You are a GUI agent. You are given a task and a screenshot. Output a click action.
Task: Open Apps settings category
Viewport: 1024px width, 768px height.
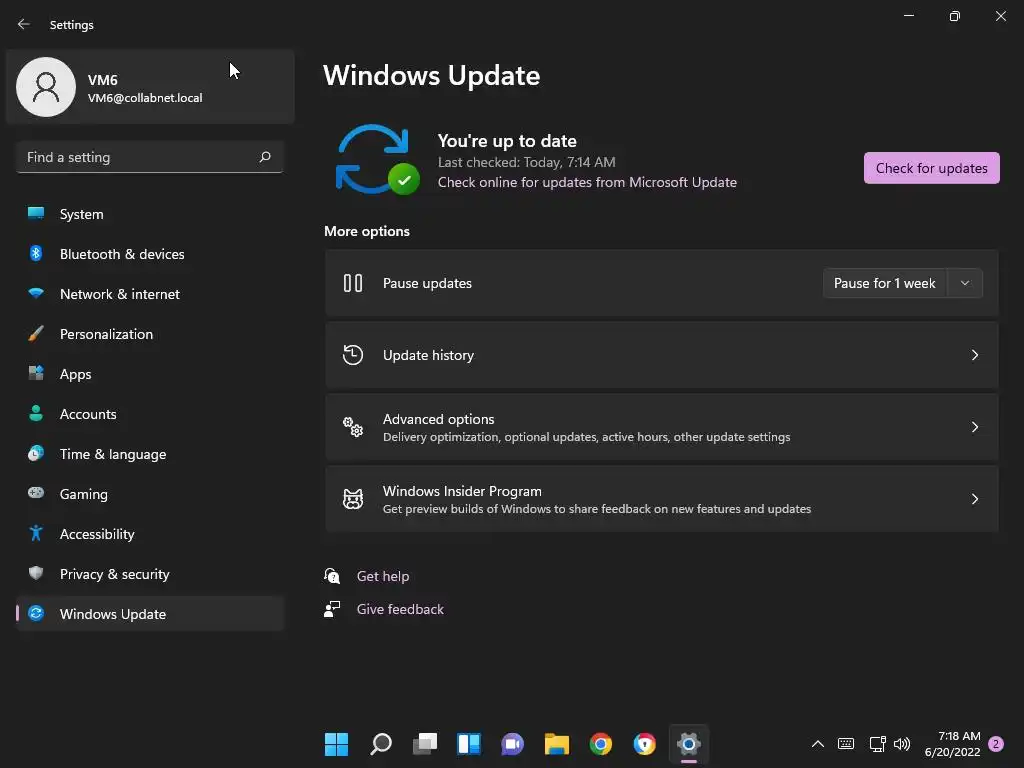click(150, 374)
